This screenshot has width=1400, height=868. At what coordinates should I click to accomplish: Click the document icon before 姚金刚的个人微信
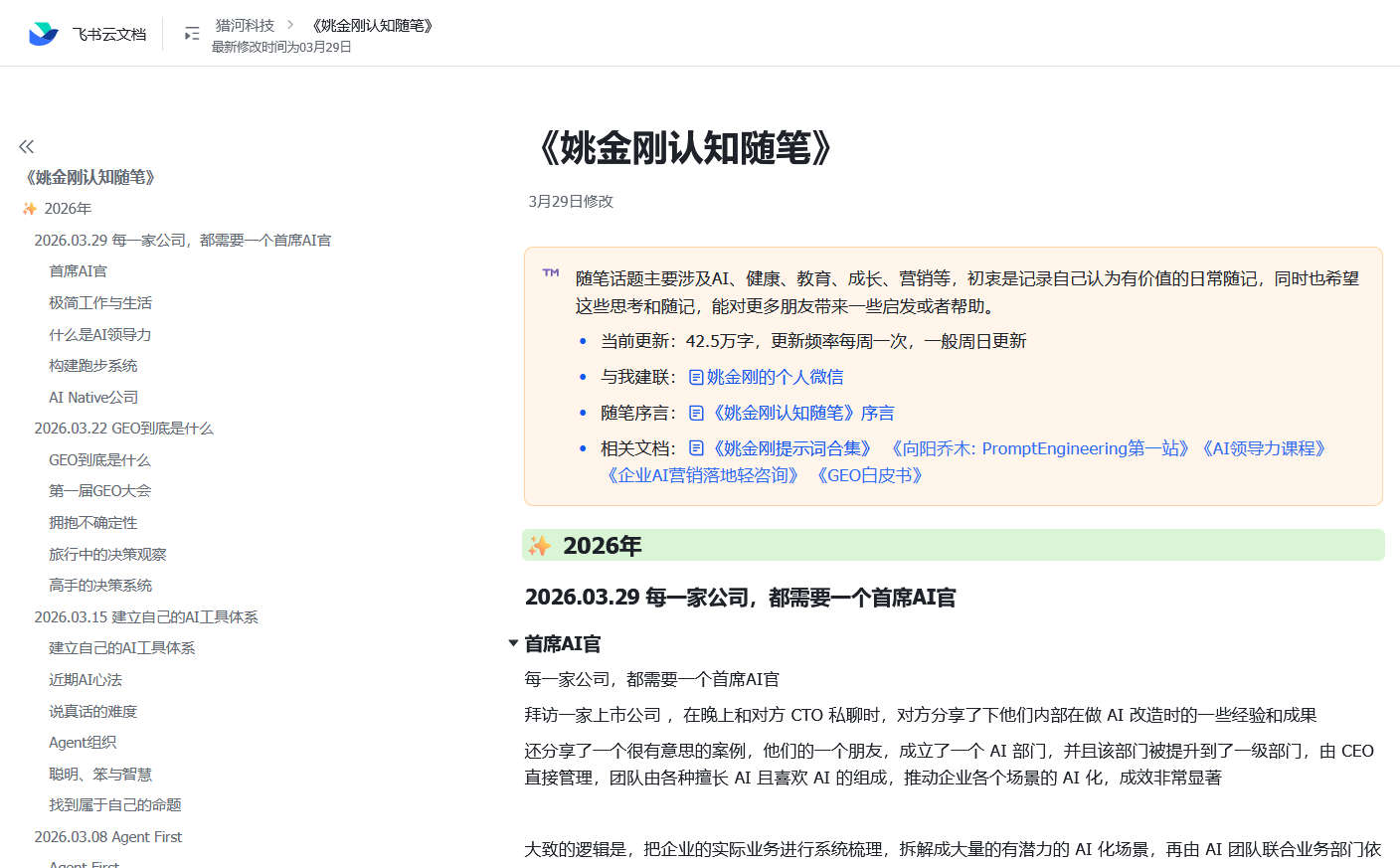point(696,377)
